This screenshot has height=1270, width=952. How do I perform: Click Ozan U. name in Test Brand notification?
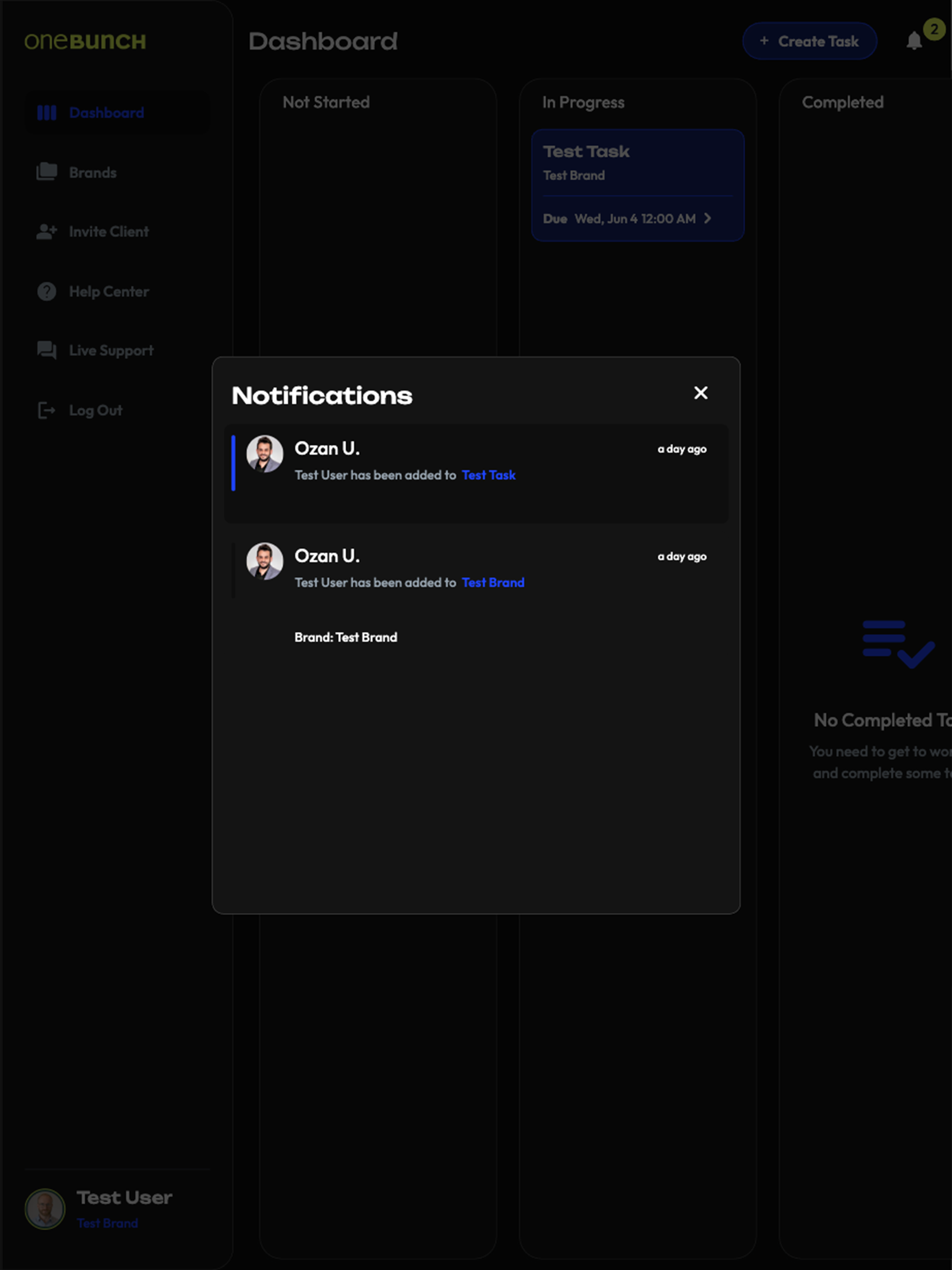[327, 556]
